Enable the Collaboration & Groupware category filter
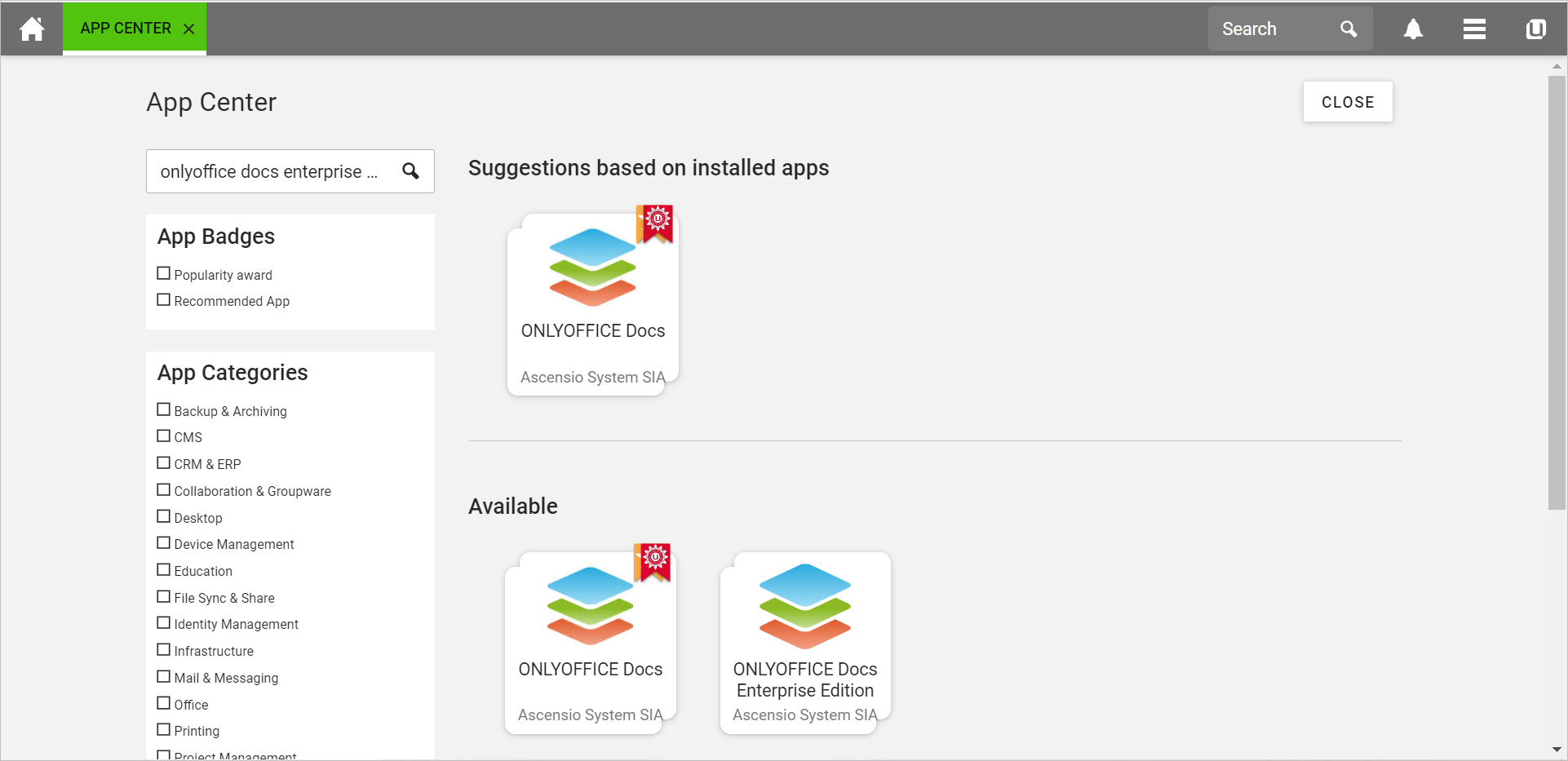Viewport: 1568px width, 761px height. click(x=163, y=489)
